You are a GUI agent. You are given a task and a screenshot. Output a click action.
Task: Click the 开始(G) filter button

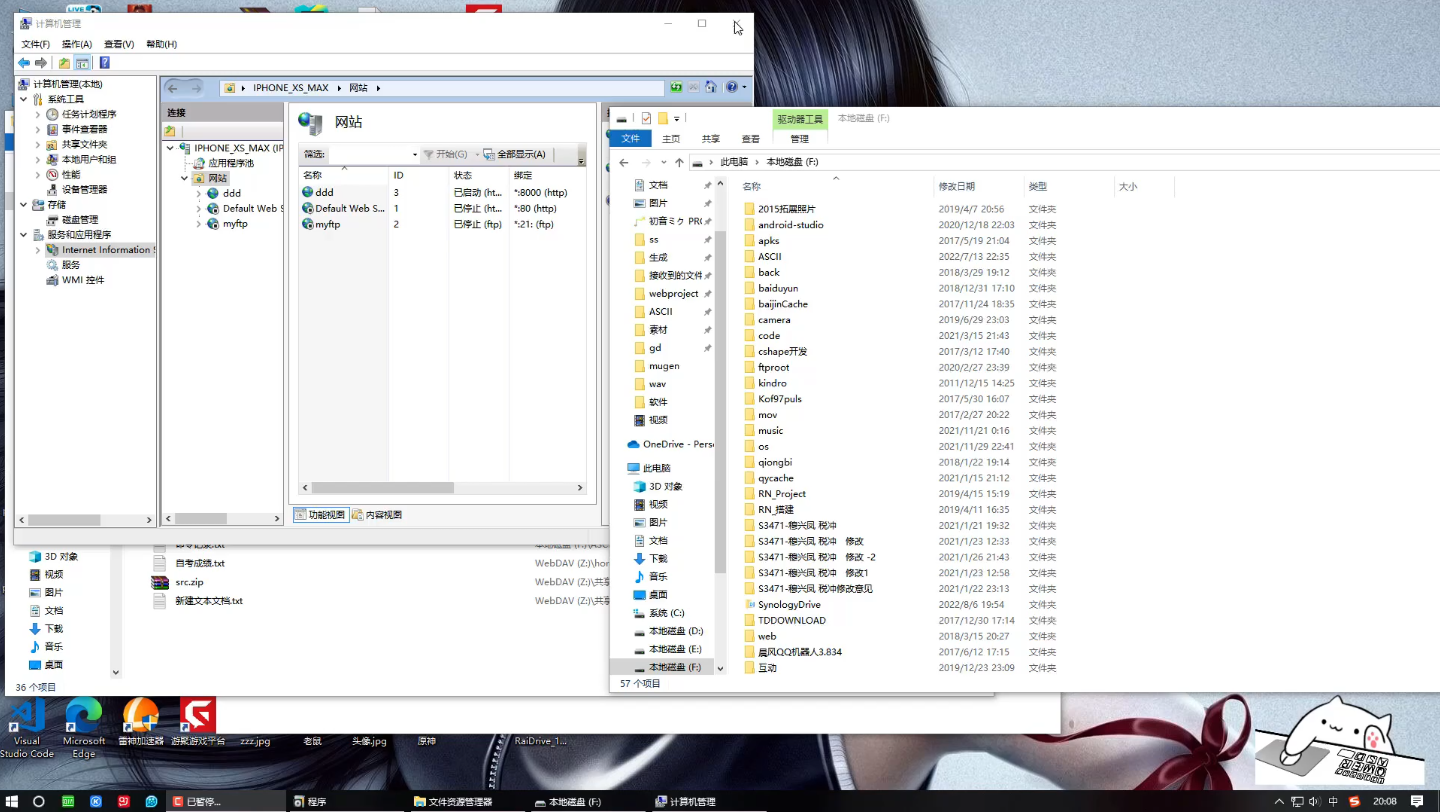pos(446,154)
